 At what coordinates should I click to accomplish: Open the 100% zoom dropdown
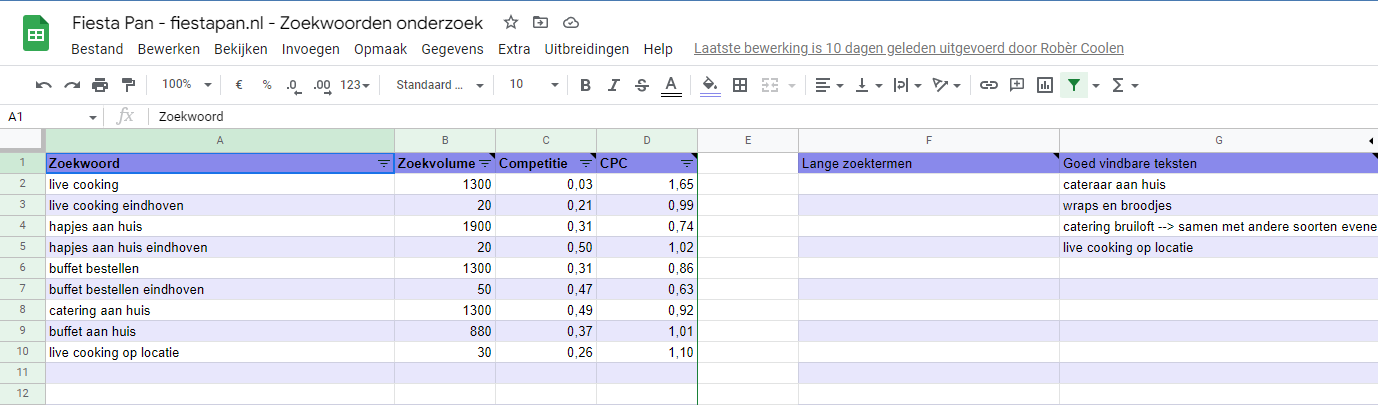pos(187,85)
